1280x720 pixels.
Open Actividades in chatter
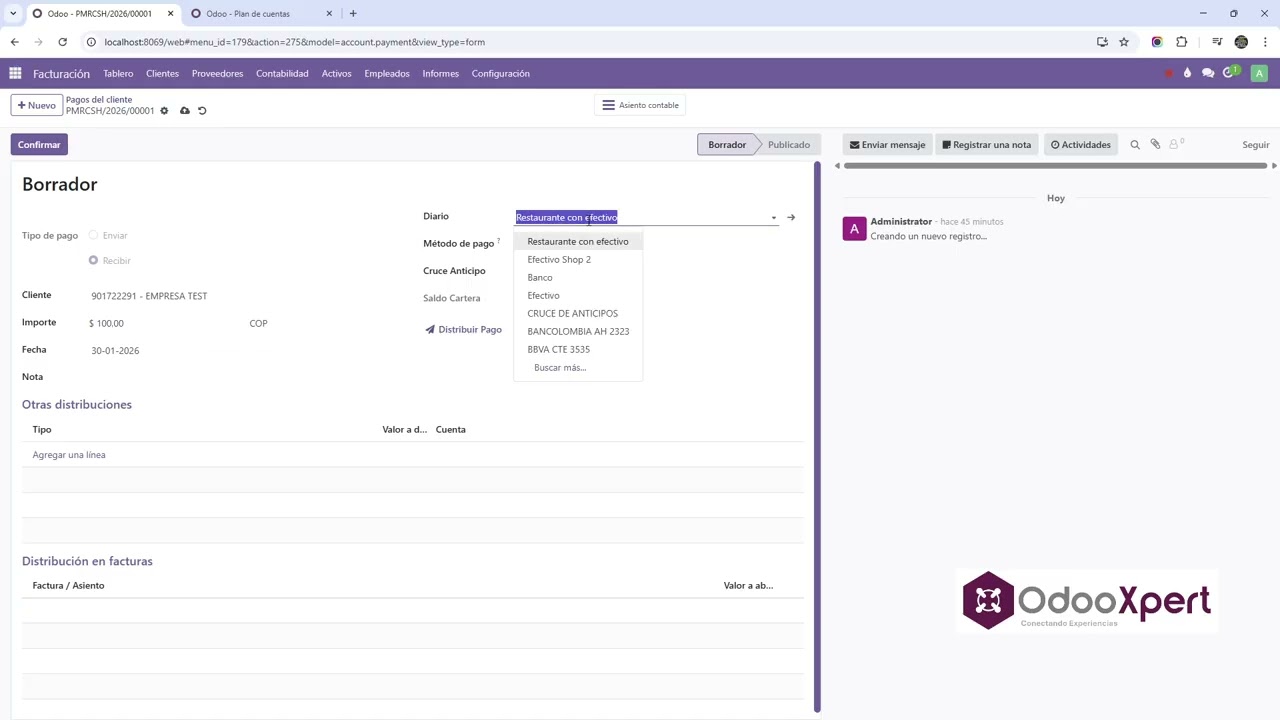pos(1080,145)
